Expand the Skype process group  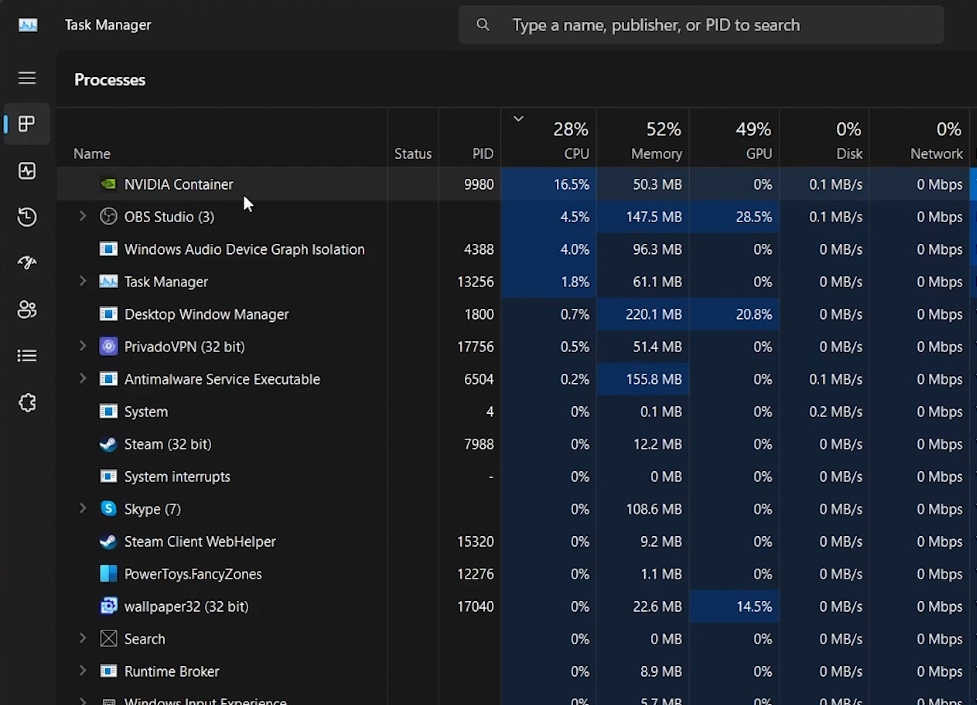(83, 509)
